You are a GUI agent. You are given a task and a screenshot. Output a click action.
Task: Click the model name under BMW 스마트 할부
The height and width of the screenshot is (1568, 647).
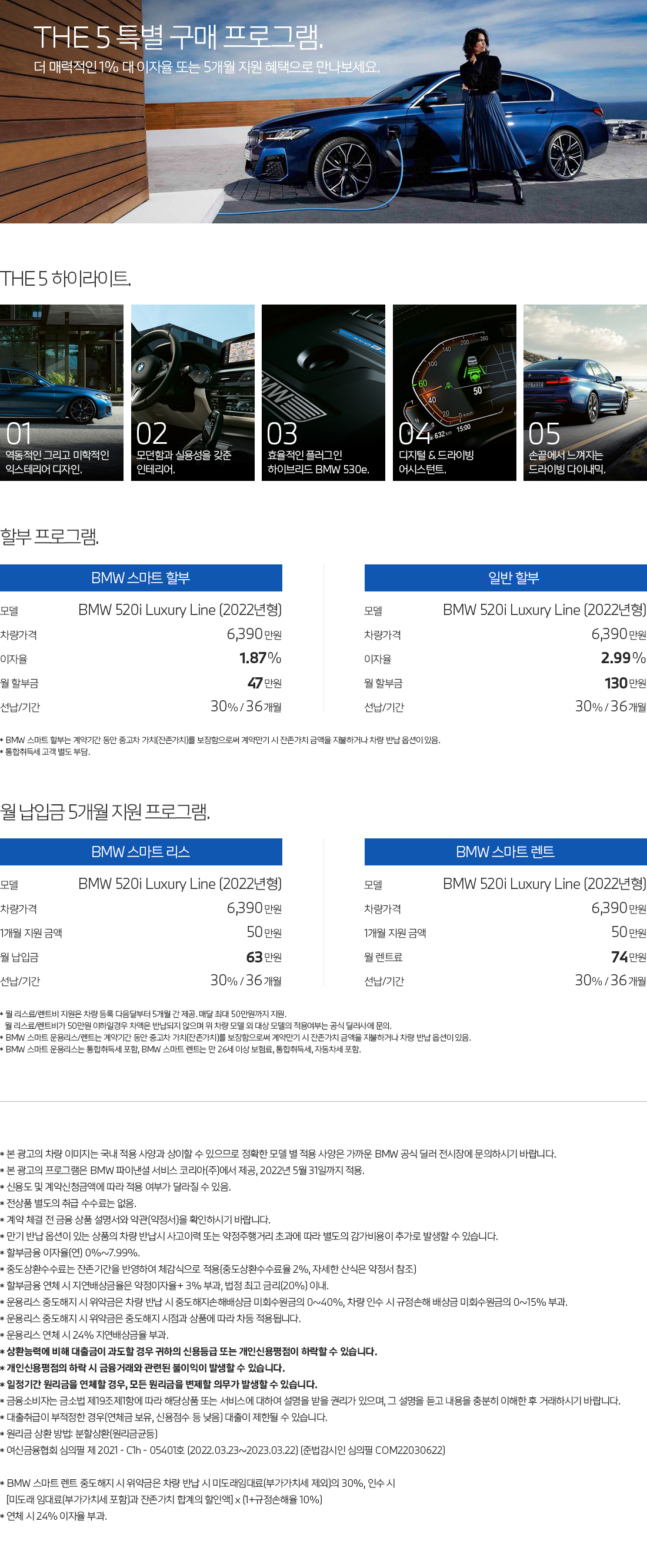click(180, 610)
